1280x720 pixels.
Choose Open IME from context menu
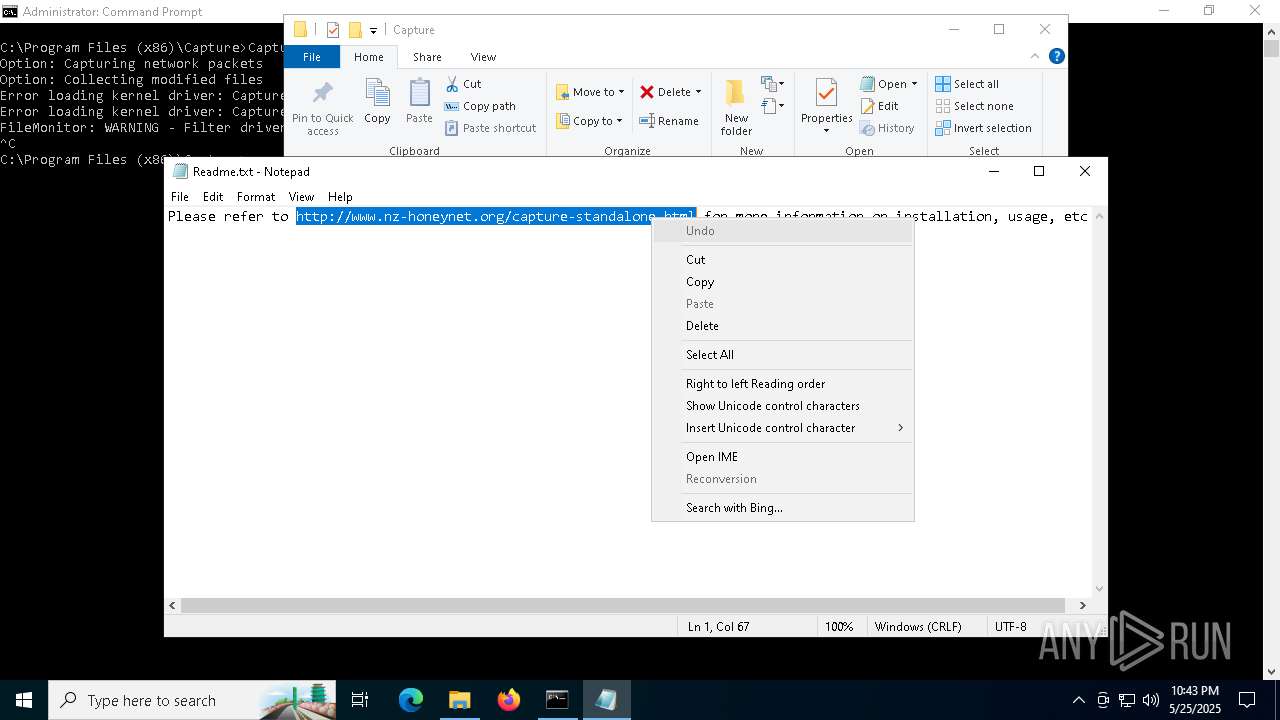coord(782,457)
